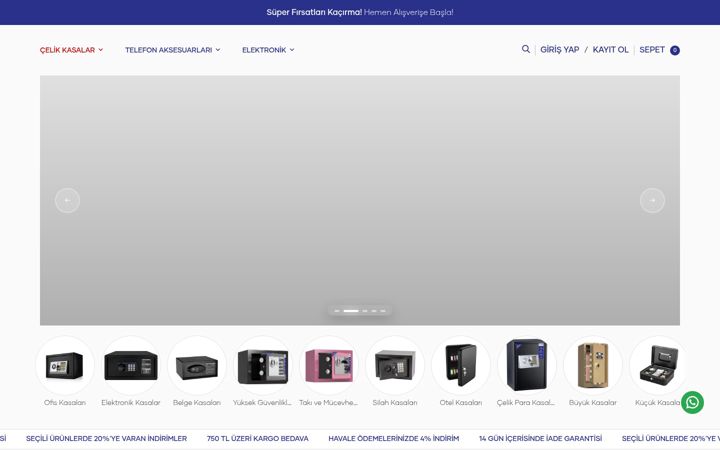Click Süper Fırsatları Kaçırma banner text

pos(314,12)
